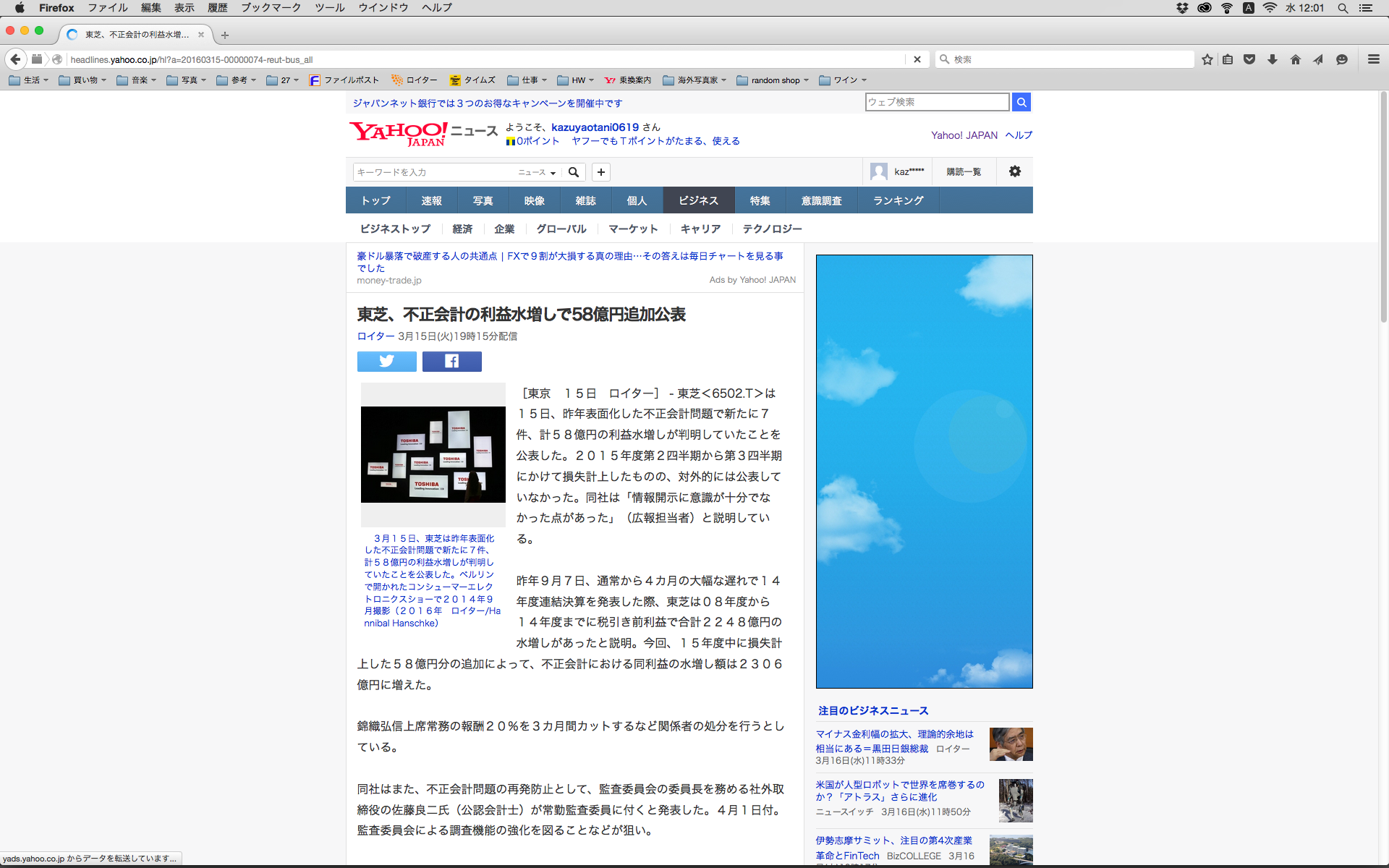Share the article on Twitter
Viewport: 1389px width, 868px height.
tap(386, 361)
